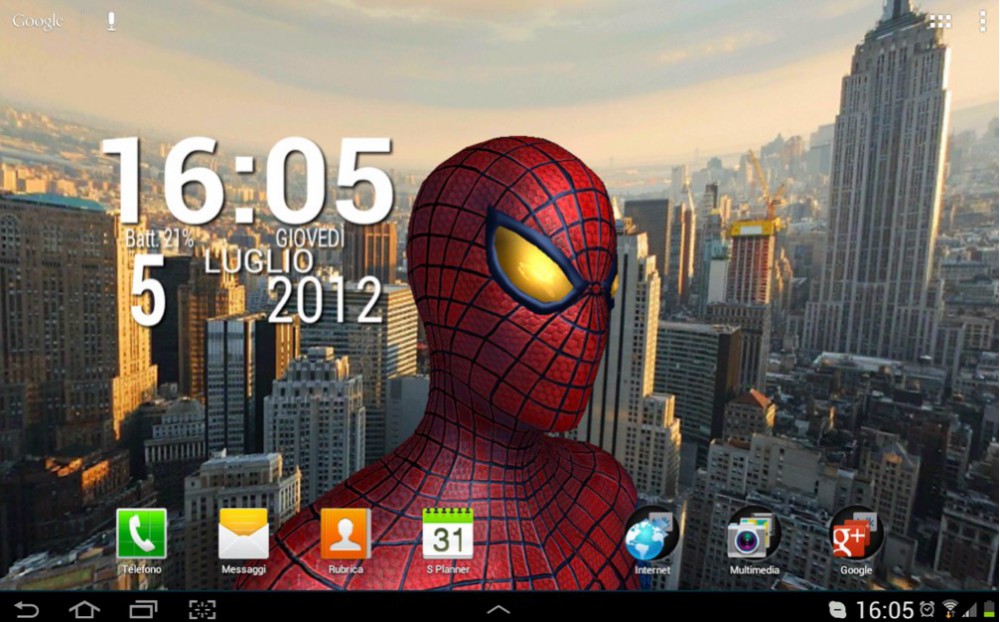Tap the Home navigation button
Viewport: 1000px width, 622px height.
[84, 609]
